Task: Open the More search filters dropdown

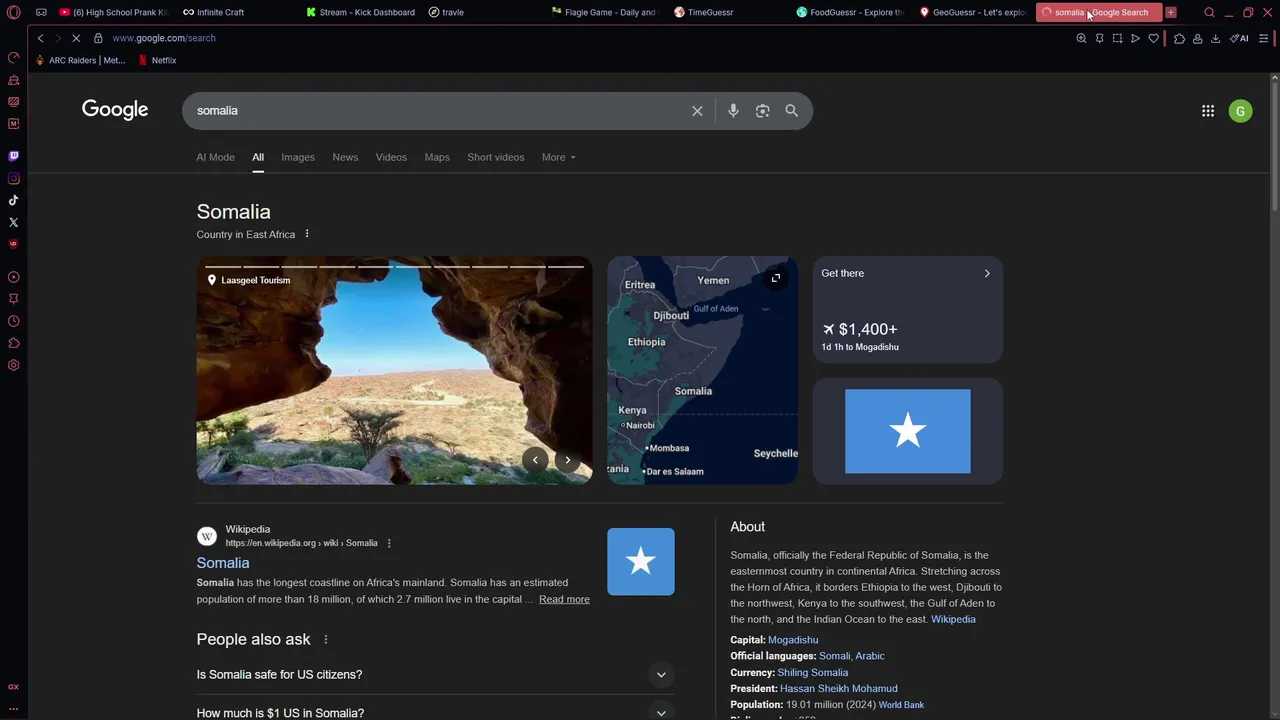Action: [559, 157]
